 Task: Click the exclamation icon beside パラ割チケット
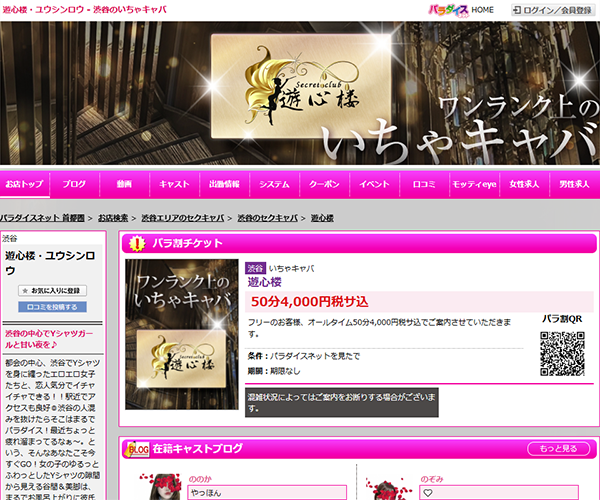(x=137, y=244)
